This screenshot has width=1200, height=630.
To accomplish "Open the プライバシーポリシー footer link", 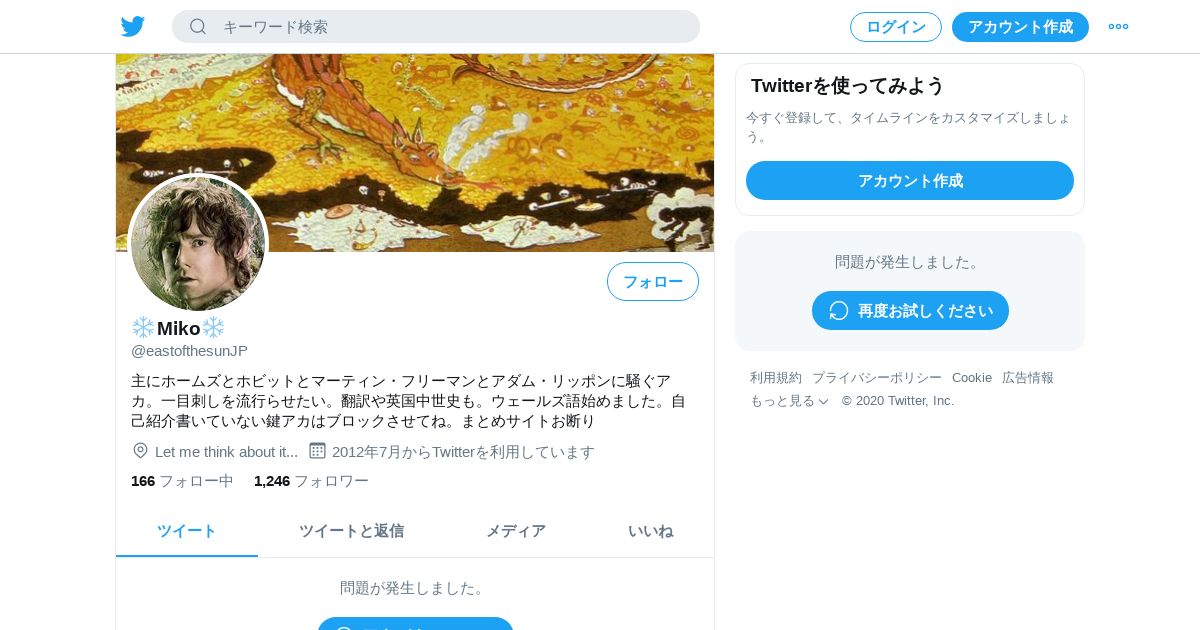I will coord(877,378).
